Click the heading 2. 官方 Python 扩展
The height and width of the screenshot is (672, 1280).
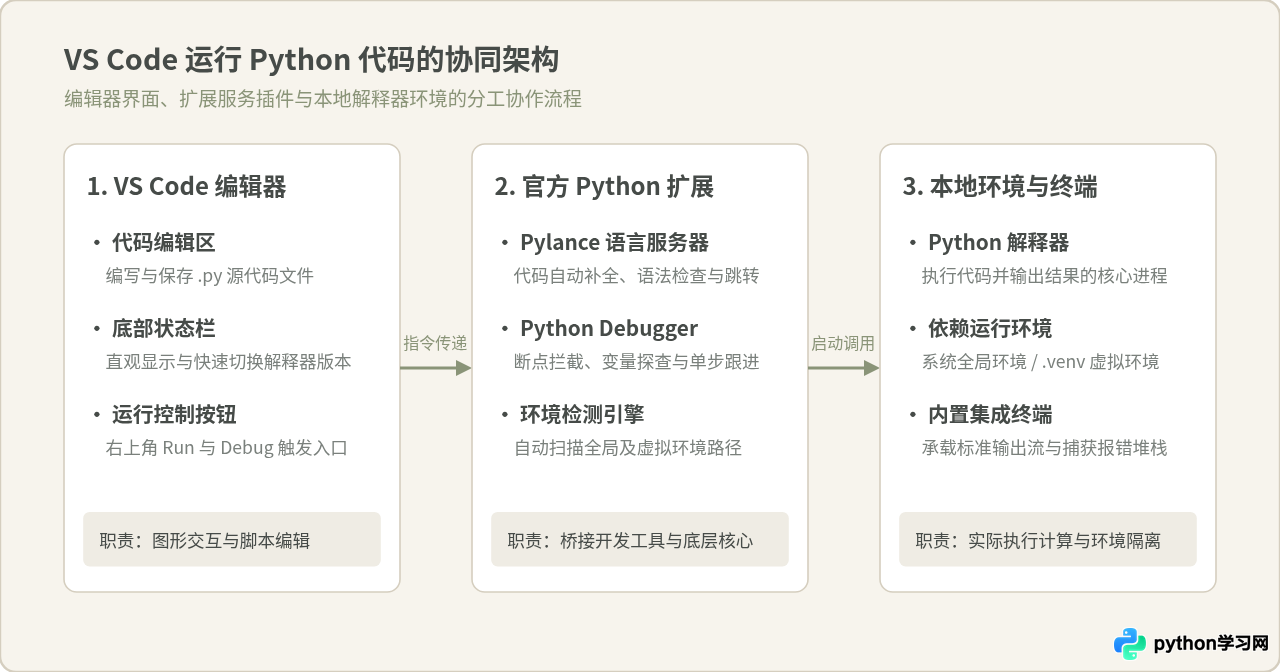[604, 186]
